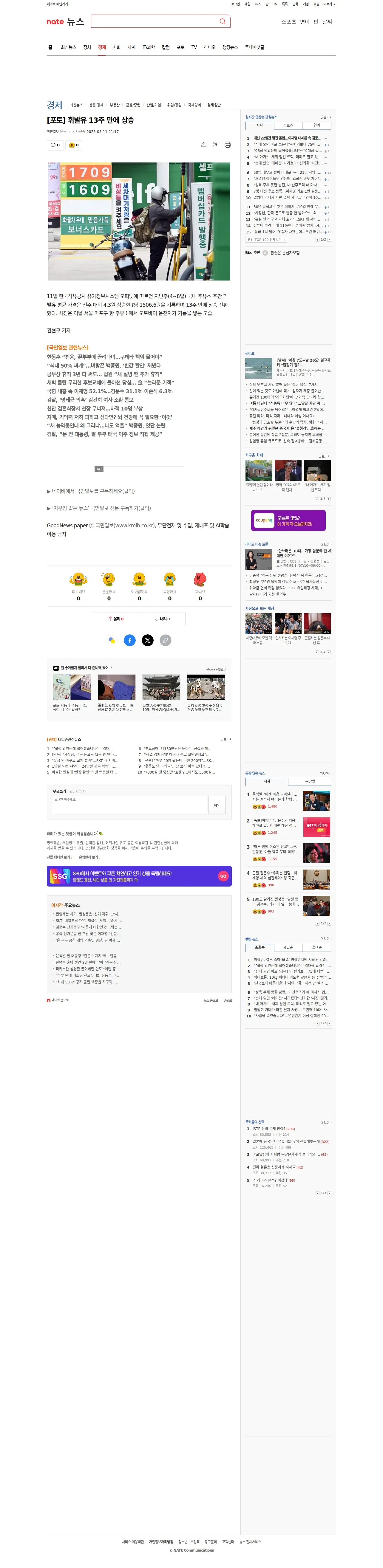Click the scrap capture icon
Viewport: 383px width, 1568px height.
tap(216, 144)
